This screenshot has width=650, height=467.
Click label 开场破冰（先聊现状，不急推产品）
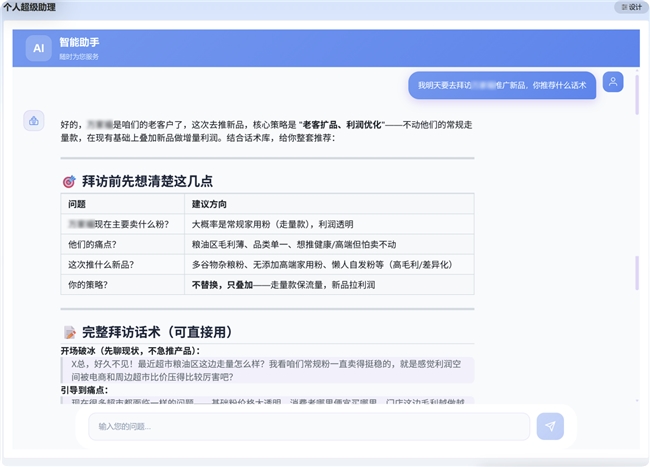click(x=130, y=351)
